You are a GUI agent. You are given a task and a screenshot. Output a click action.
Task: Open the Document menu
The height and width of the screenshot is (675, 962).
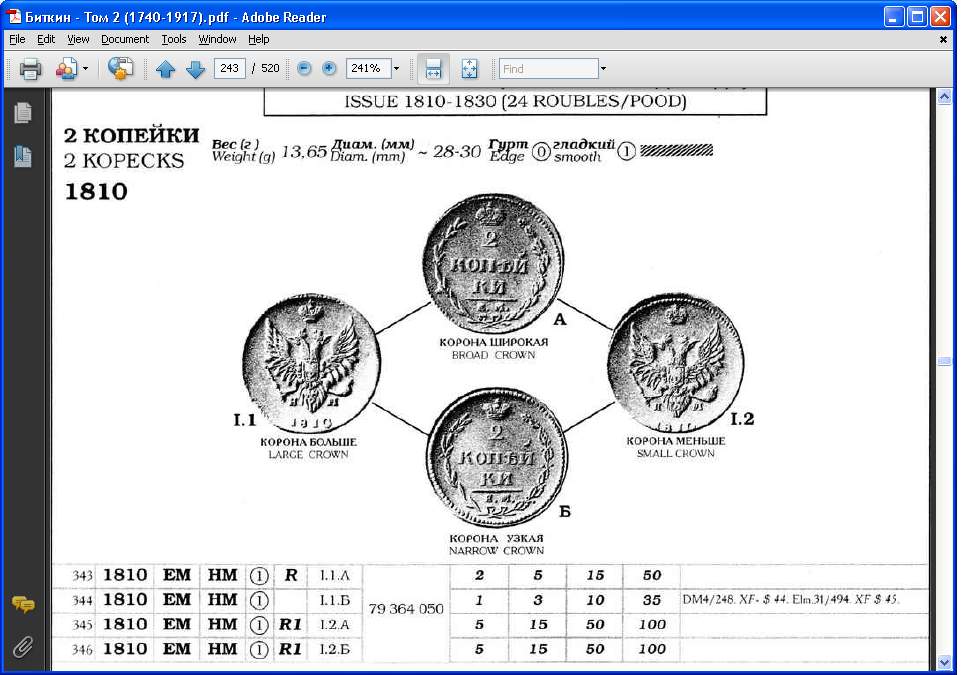click(x=125, y=39)
